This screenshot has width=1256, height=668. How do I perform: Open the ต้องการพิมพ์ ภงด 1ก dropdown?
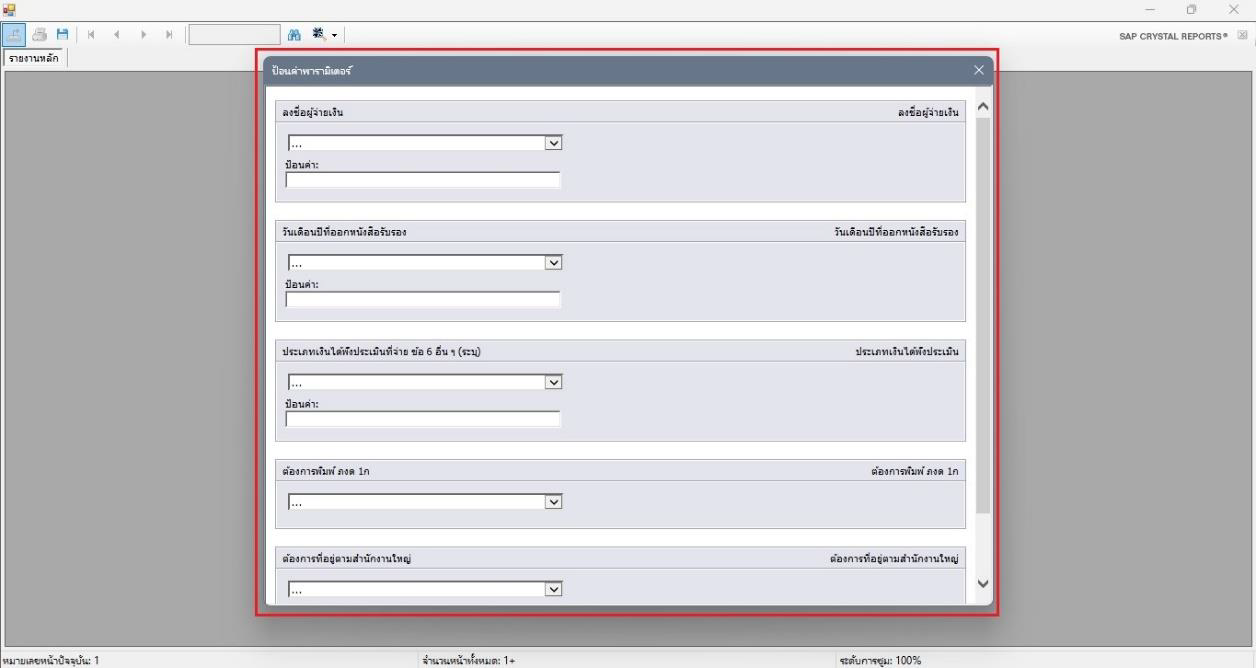553,502
